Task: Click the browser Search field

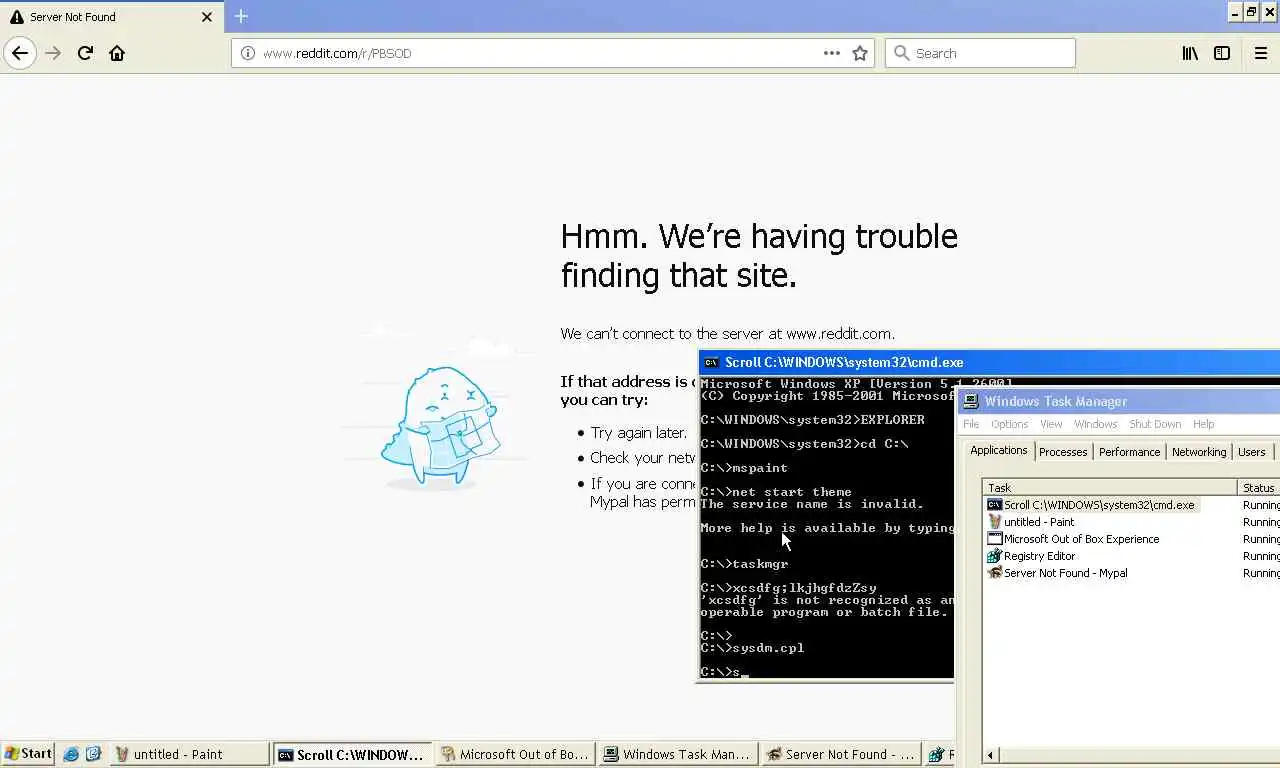Action: [x=980, y=53]
